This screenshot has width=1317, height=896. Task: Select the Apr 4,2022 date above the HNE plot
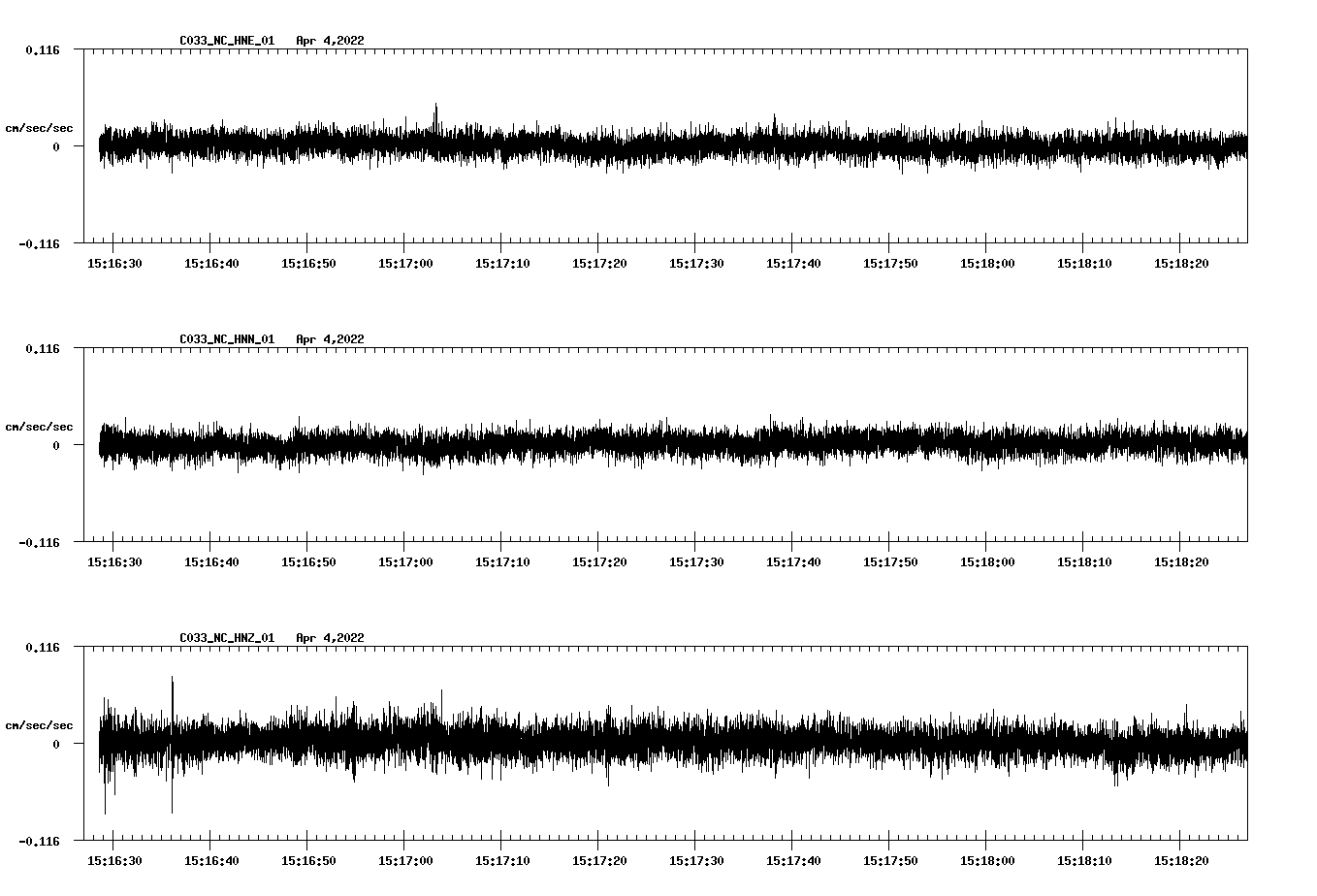point(330,41)
